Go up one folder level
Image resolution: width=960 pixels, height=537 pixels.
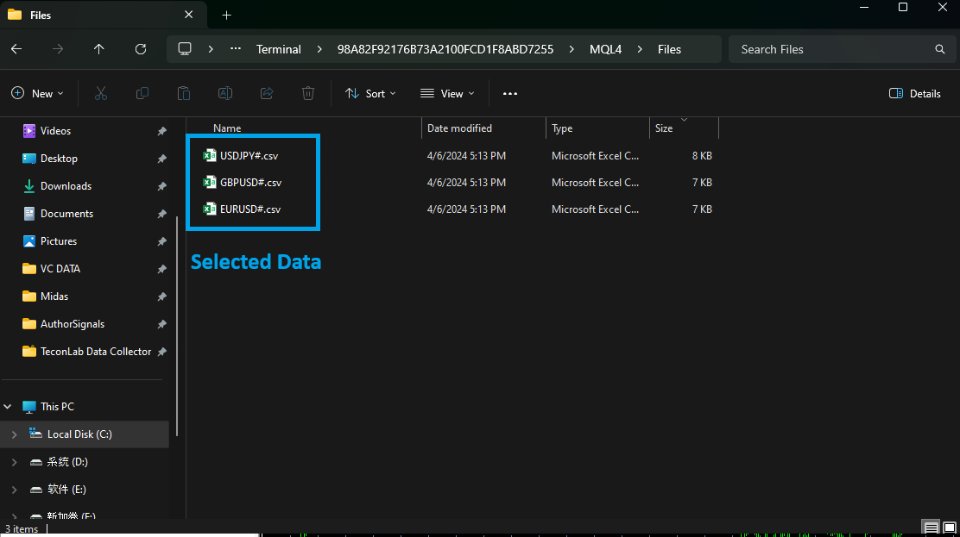(x=99, y=49)
